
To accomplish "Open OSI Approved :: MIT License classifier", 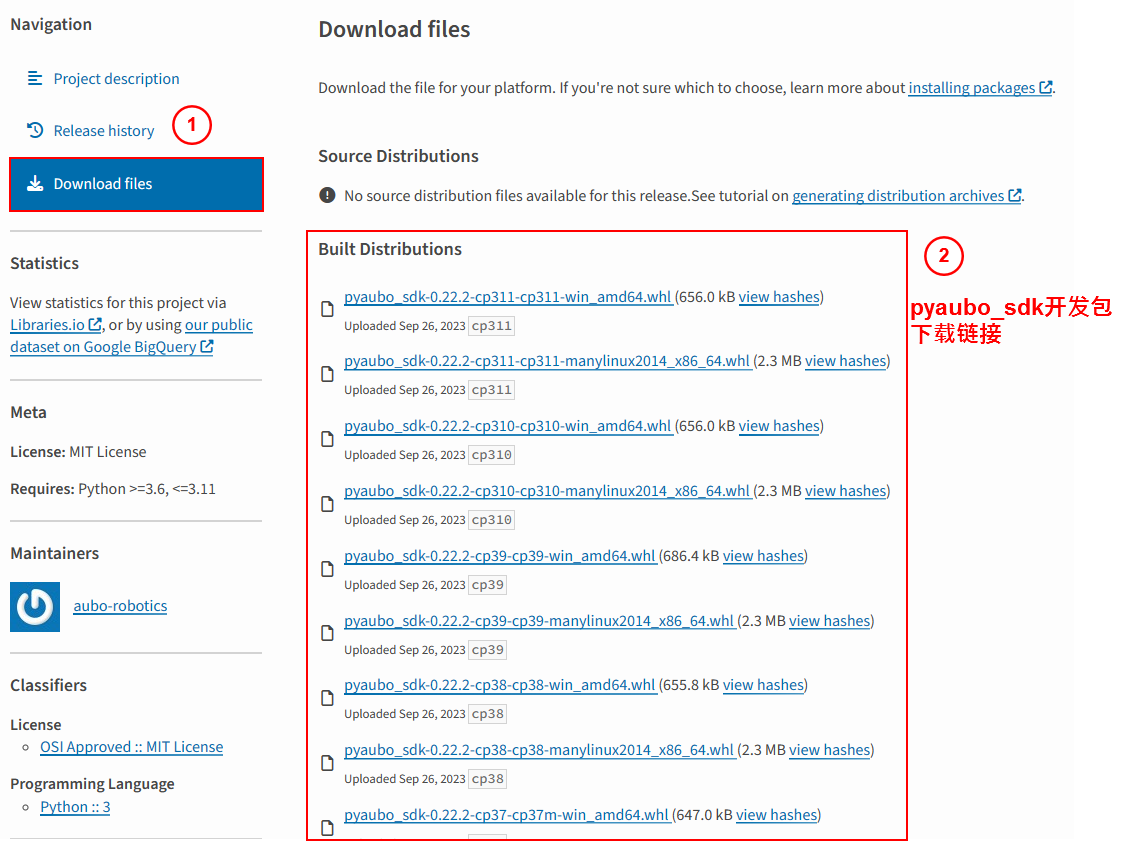I will click(x=131, y=747).
